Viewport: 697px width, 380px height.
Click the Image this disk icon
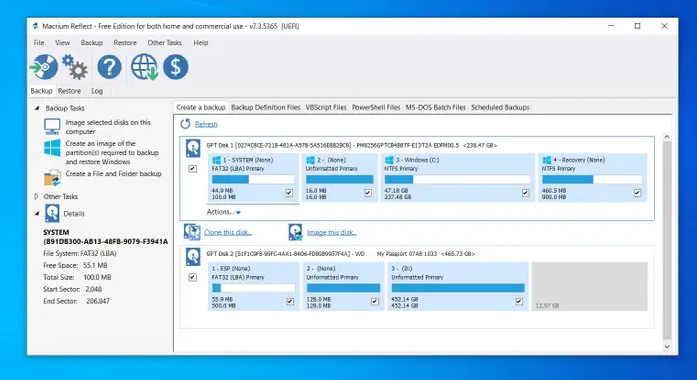click(295, 232)
